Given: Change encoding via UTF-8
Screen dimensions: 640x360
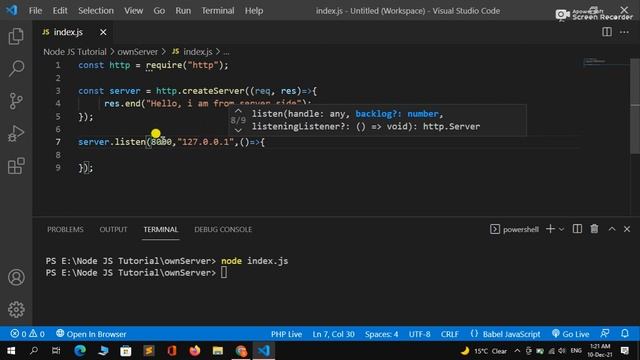Looking at the screenshot, I should coord(420,334).
